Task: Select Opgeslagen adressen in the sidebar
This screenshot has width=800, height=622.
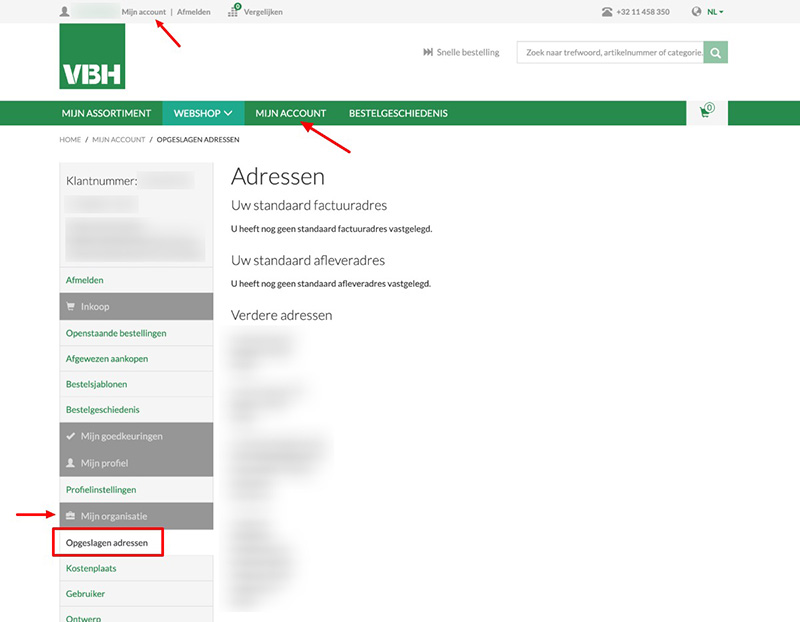Action: [107, 543]
